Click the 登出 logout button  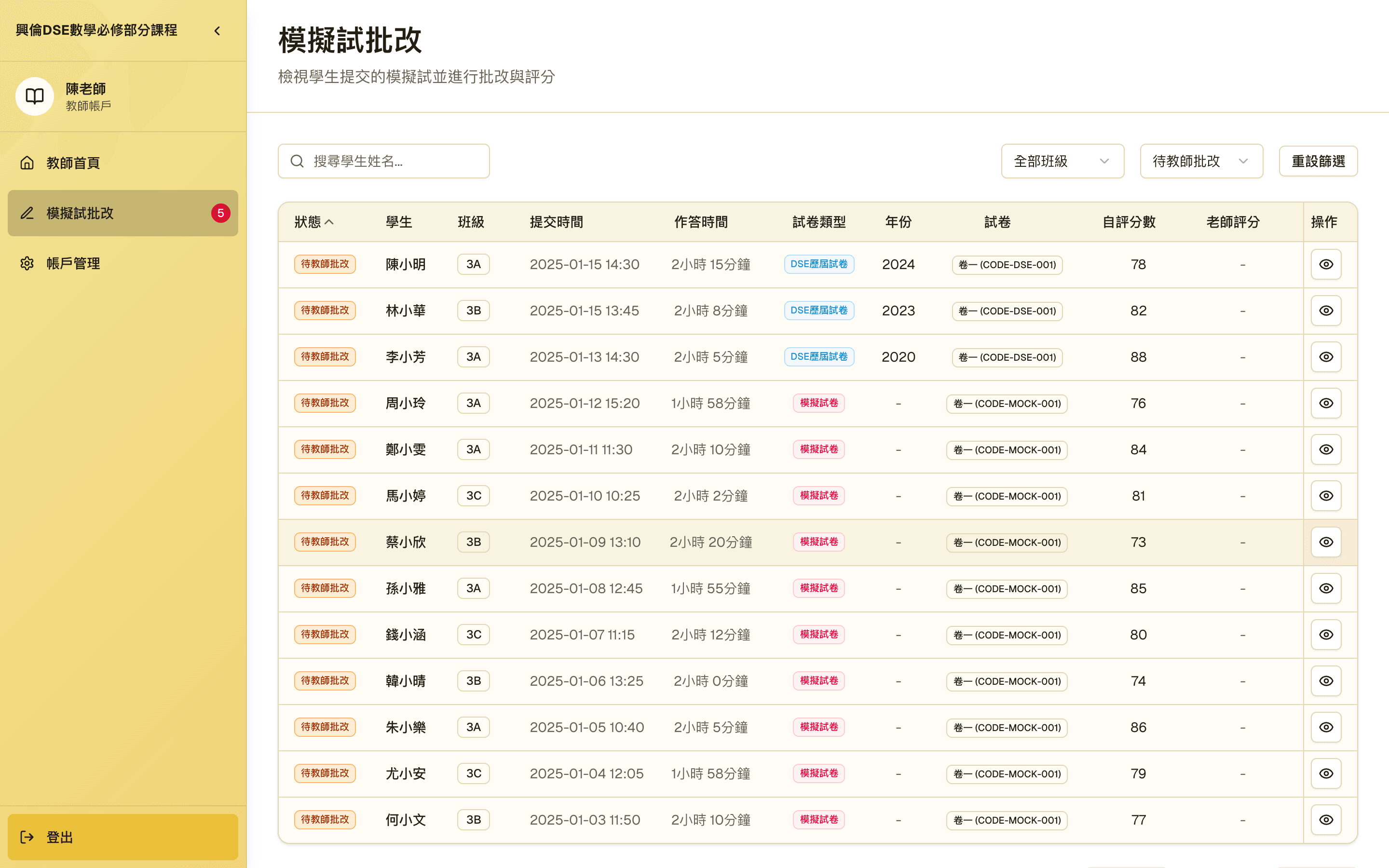pyautogui.click(x=123, y=837)
